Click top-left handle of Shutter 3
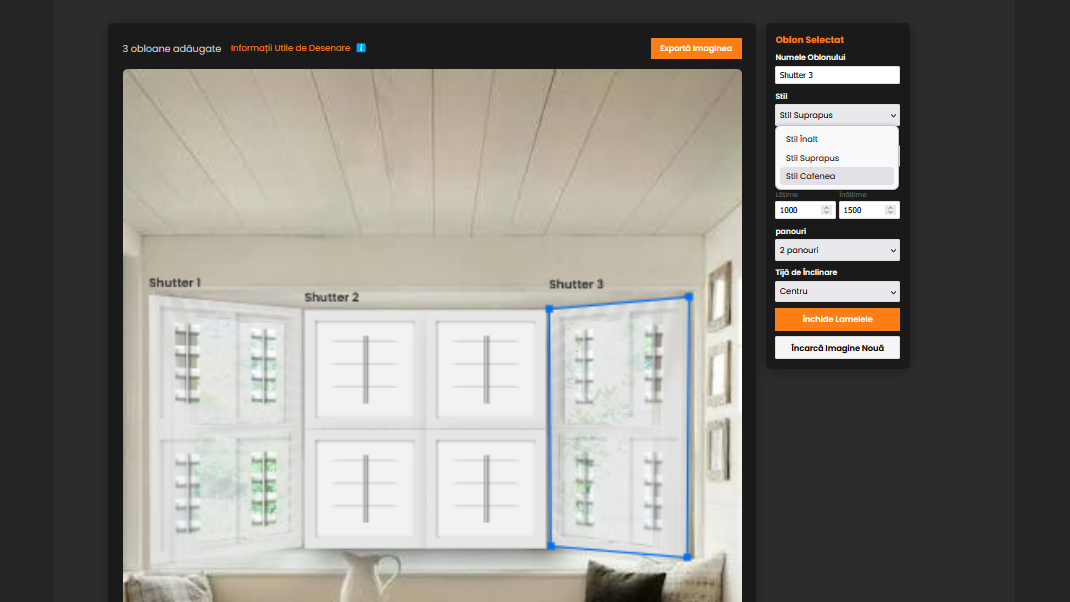 [x=549, y=309]
